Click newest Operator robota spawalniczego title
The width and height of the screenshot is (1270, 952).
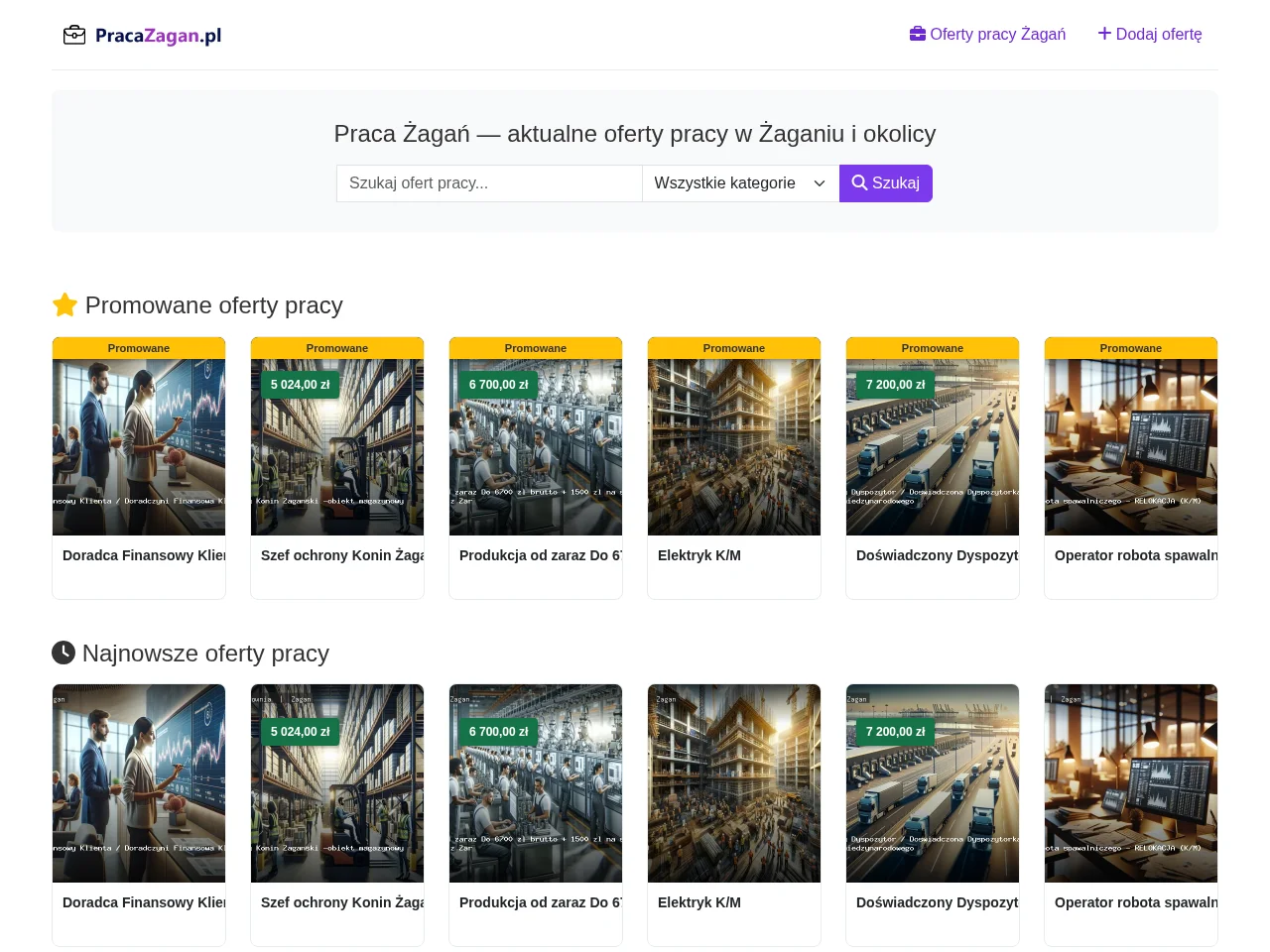(1136, 902)
